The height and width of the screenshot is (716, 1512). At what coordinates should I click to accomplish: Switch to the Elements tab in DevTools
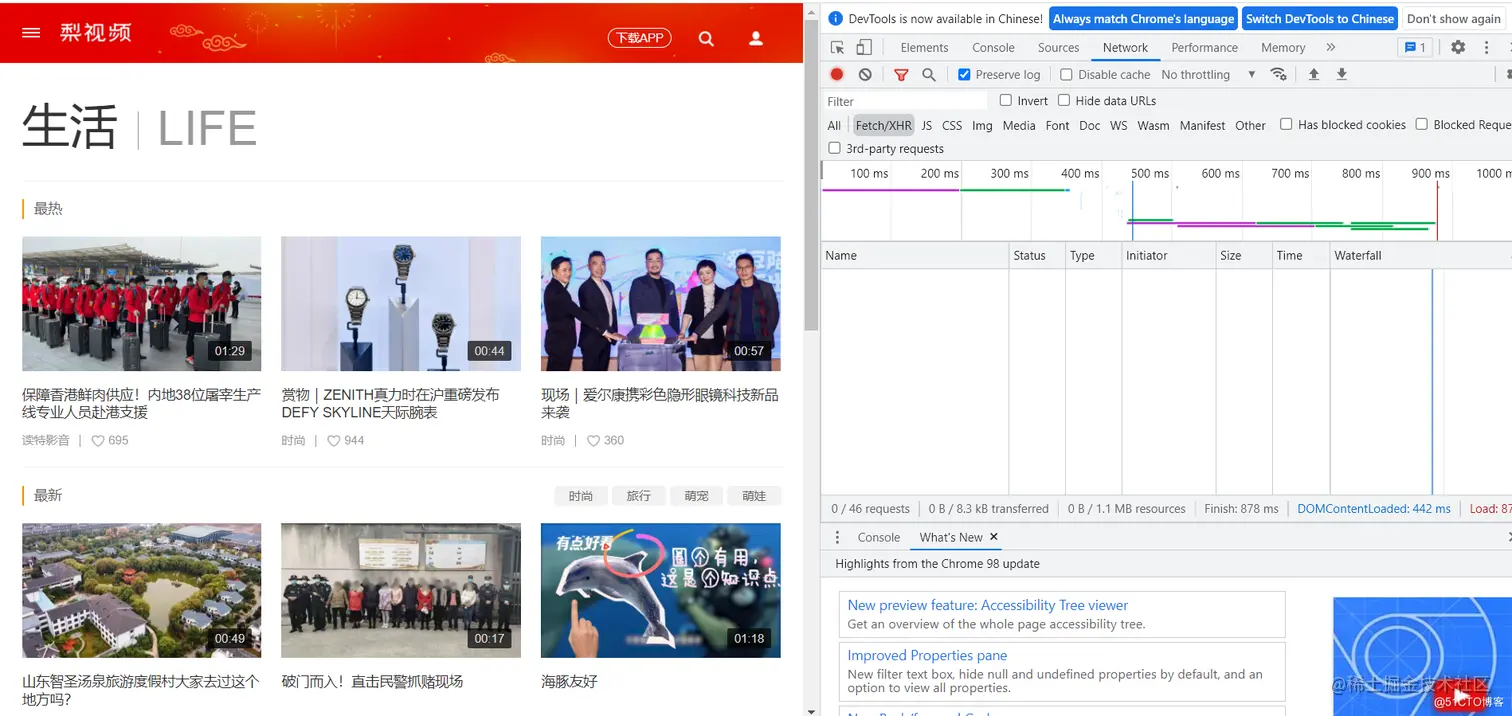[x=924, y=47]
